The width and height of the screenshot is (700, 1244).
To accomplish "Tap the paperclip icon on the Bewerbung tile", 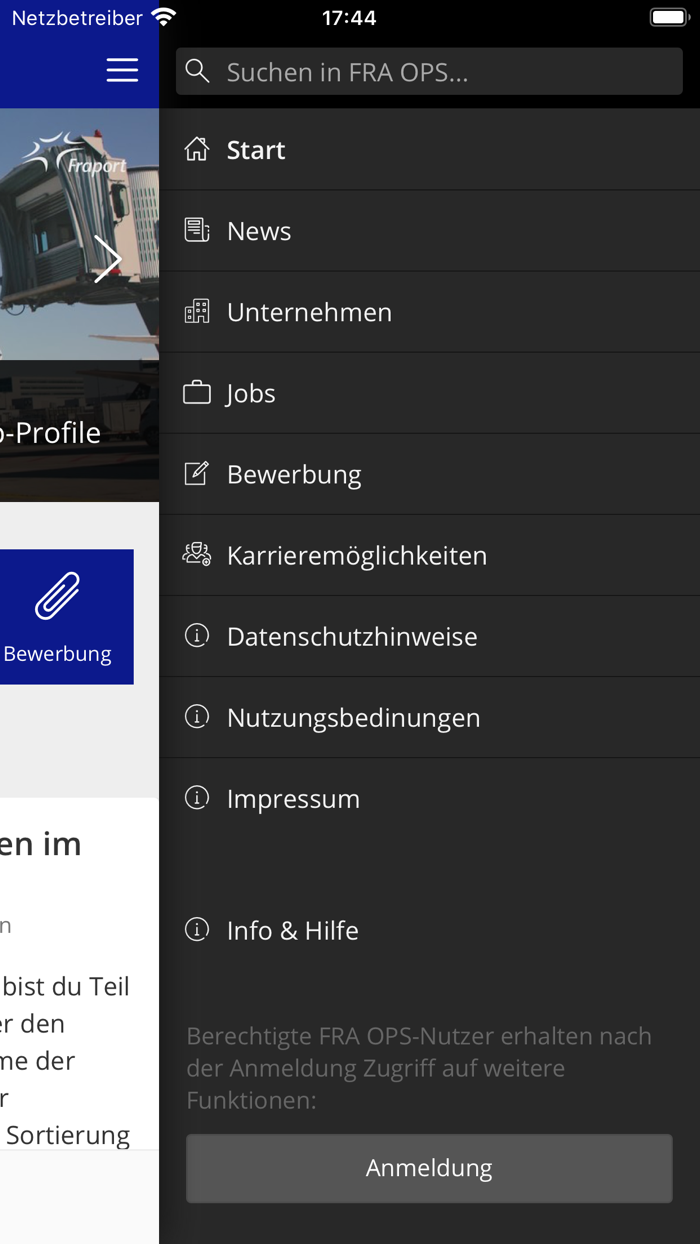I will pos(60,594).
